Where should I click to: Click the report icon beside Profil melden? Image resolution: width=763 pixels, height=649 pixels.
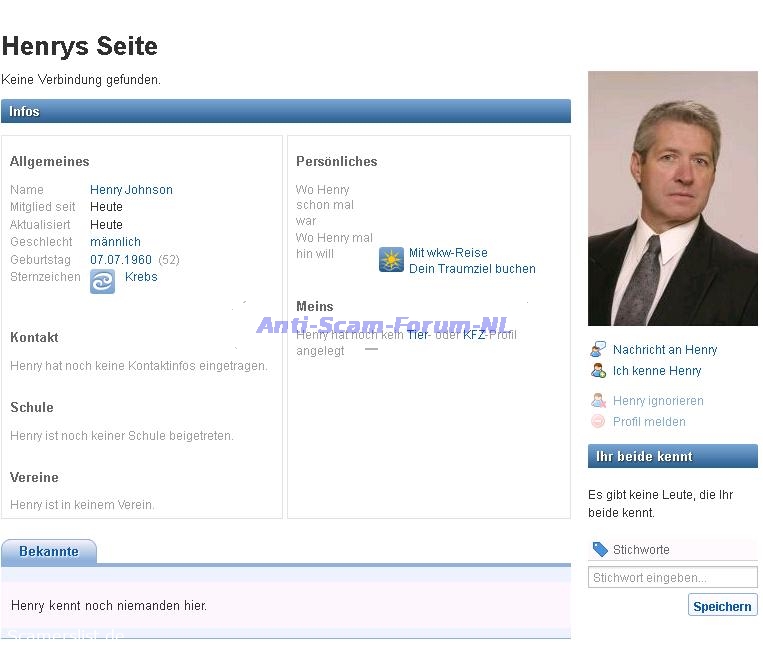(x=598, y=421)
